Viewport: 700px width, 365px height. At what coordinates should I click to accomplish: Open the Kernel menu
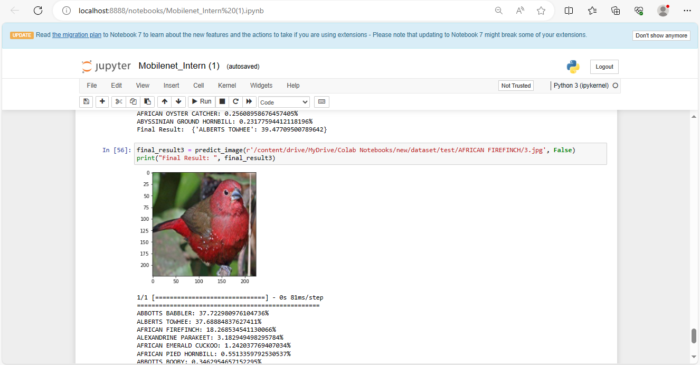click(x=227, y=86)
